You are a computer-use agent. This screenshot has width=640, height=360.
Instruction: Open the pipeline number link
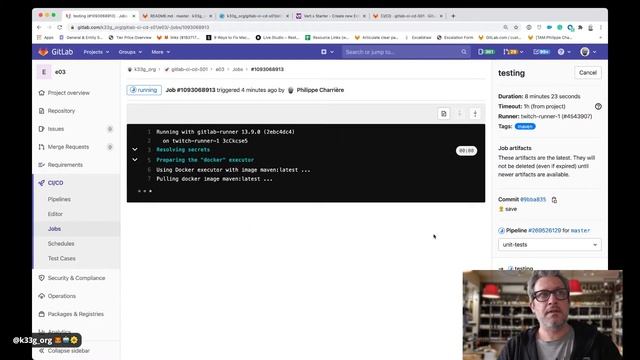click(544, 231)
